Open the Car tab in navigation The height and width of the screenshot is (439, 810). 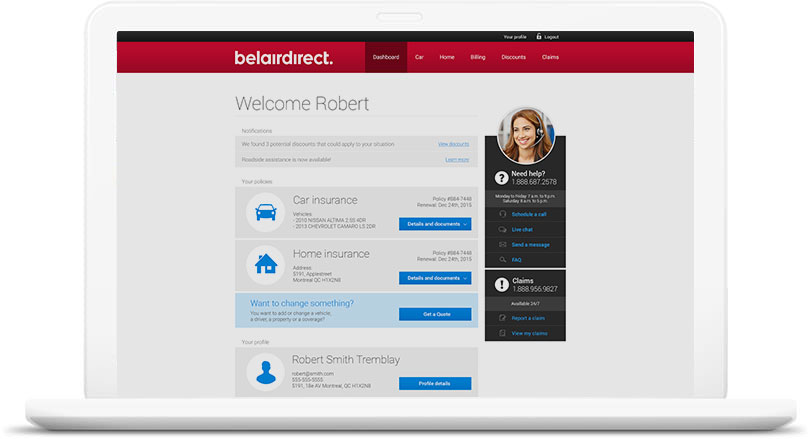coord(419,57)
